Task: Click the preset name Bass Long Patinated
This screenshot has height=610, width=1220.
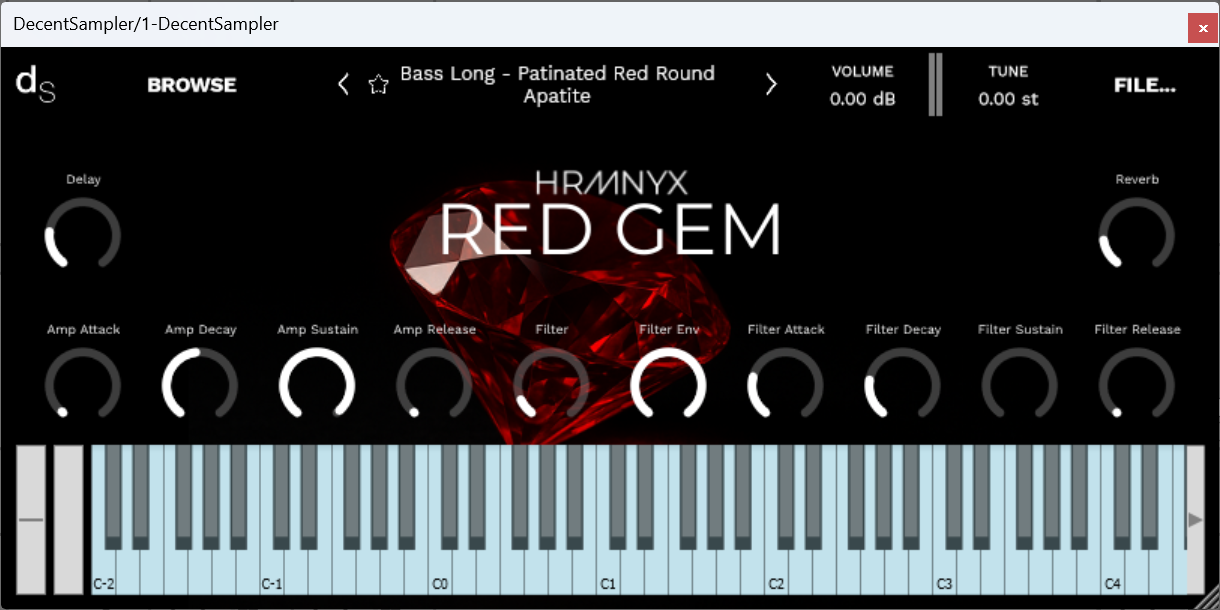Action: click(x=557, y=84)
